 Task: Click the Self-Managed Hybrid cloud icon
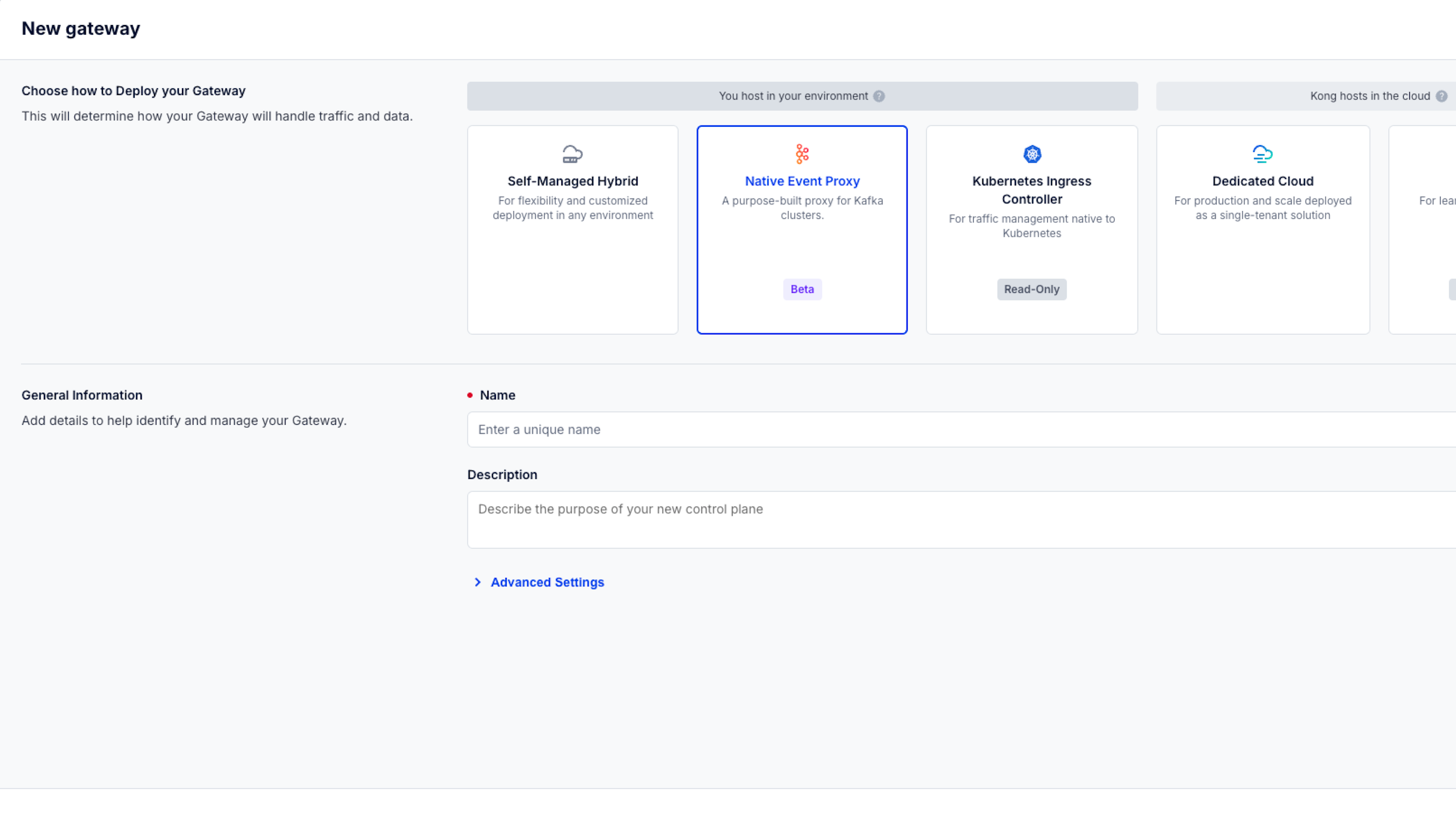pyautogui.click(x=572, y=154)
